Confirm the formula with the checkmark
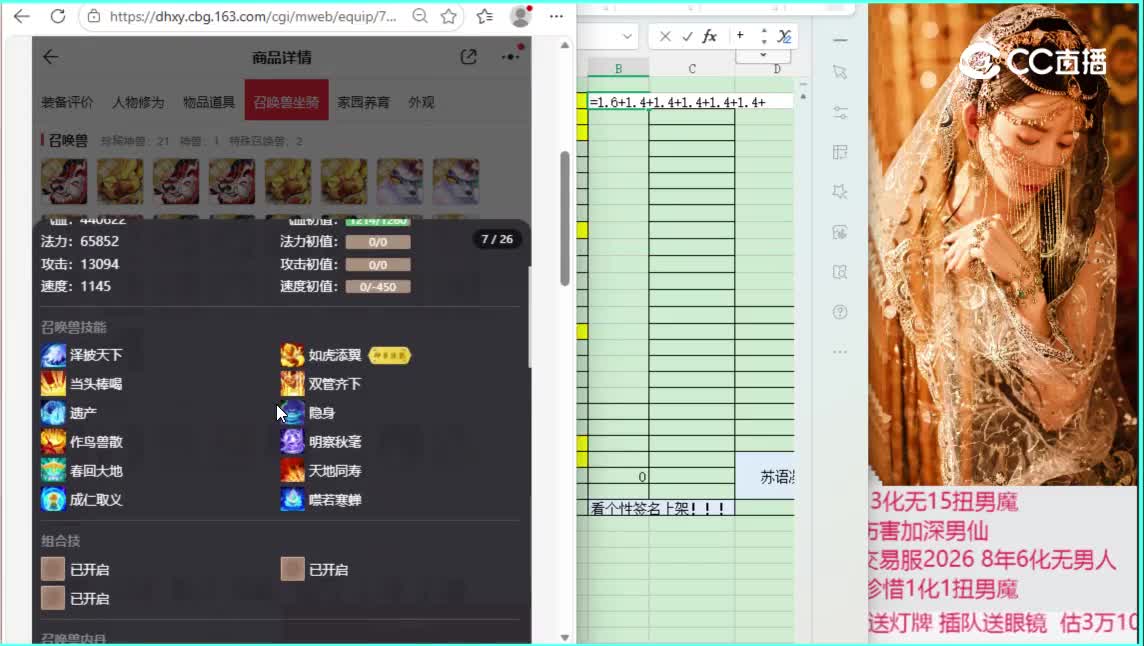 (x=687, y=36)
